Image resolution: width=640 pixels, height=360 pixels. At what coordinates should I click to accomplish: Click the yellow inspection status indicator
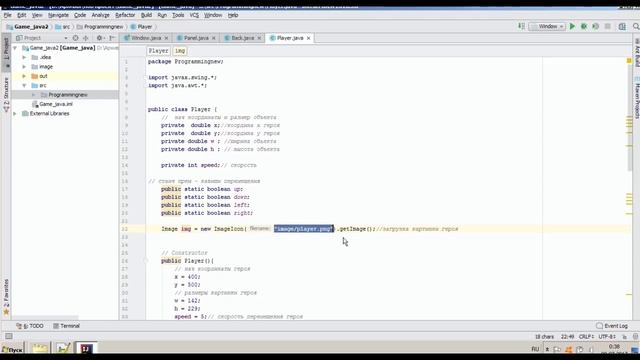(629, 61)
